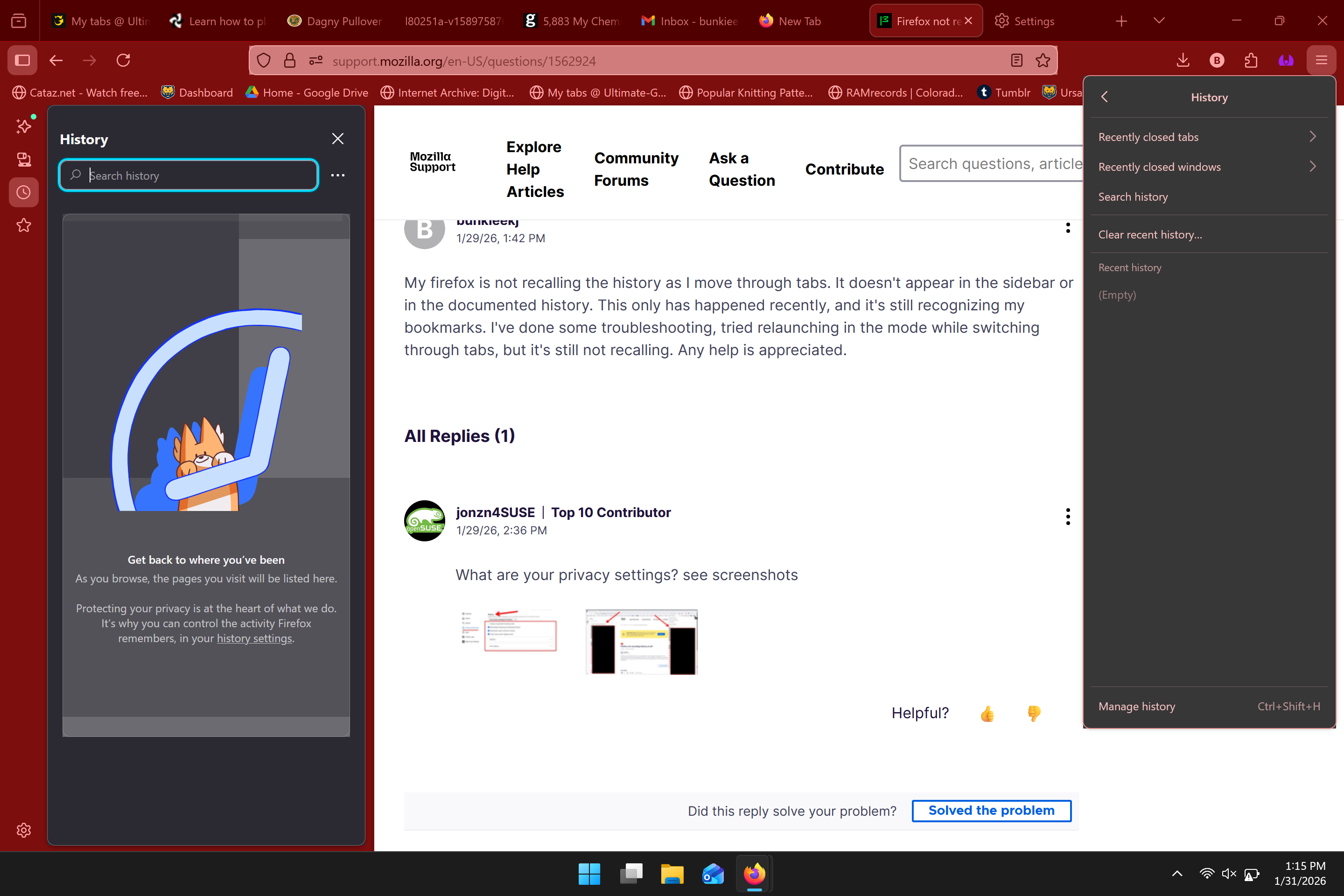
Task: Click the sidebar toggle button in toolbar
Action: (x=23, y=61)
